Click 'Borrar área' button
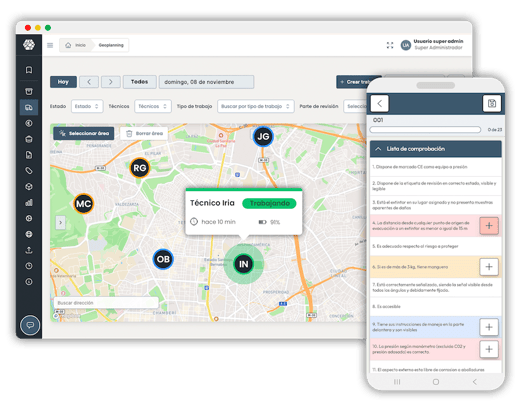 pos(144,133)
